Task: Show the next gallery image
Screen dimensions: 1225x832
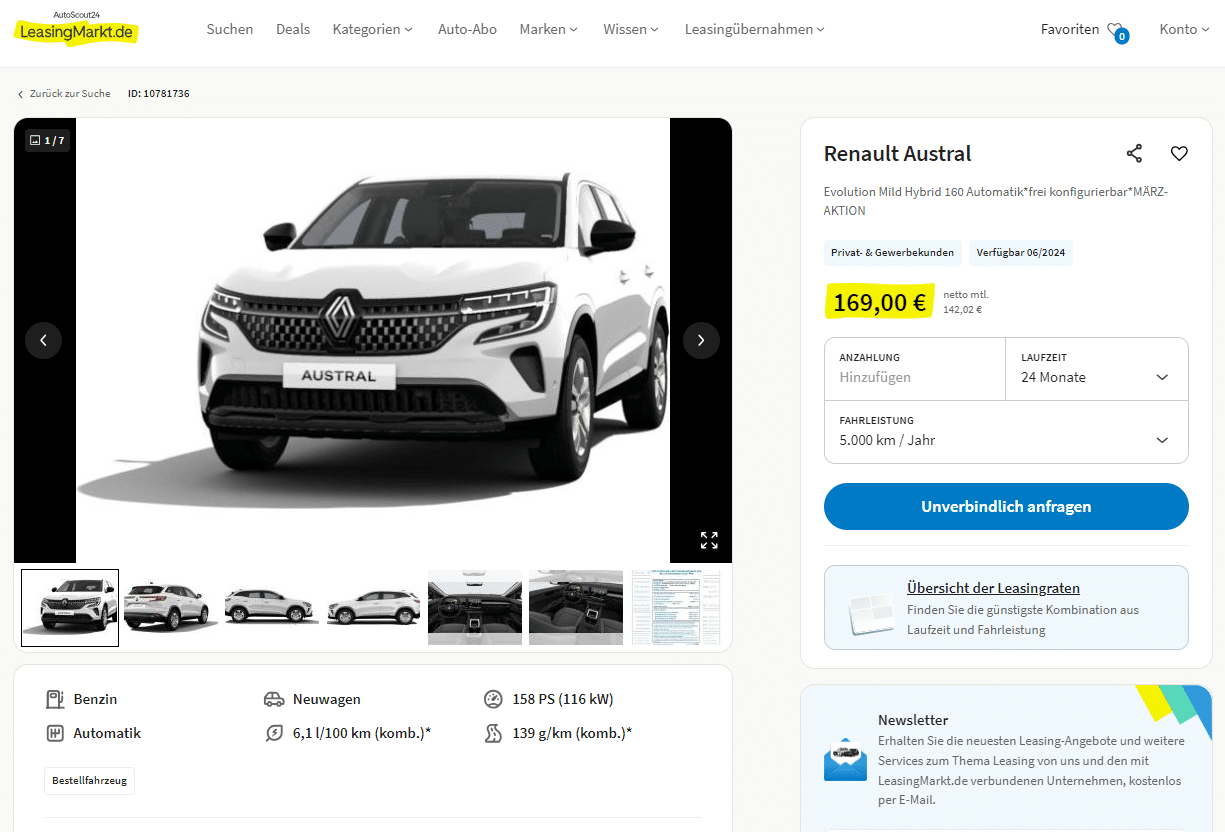Action: pyautogui.click(x=701, y=340)
